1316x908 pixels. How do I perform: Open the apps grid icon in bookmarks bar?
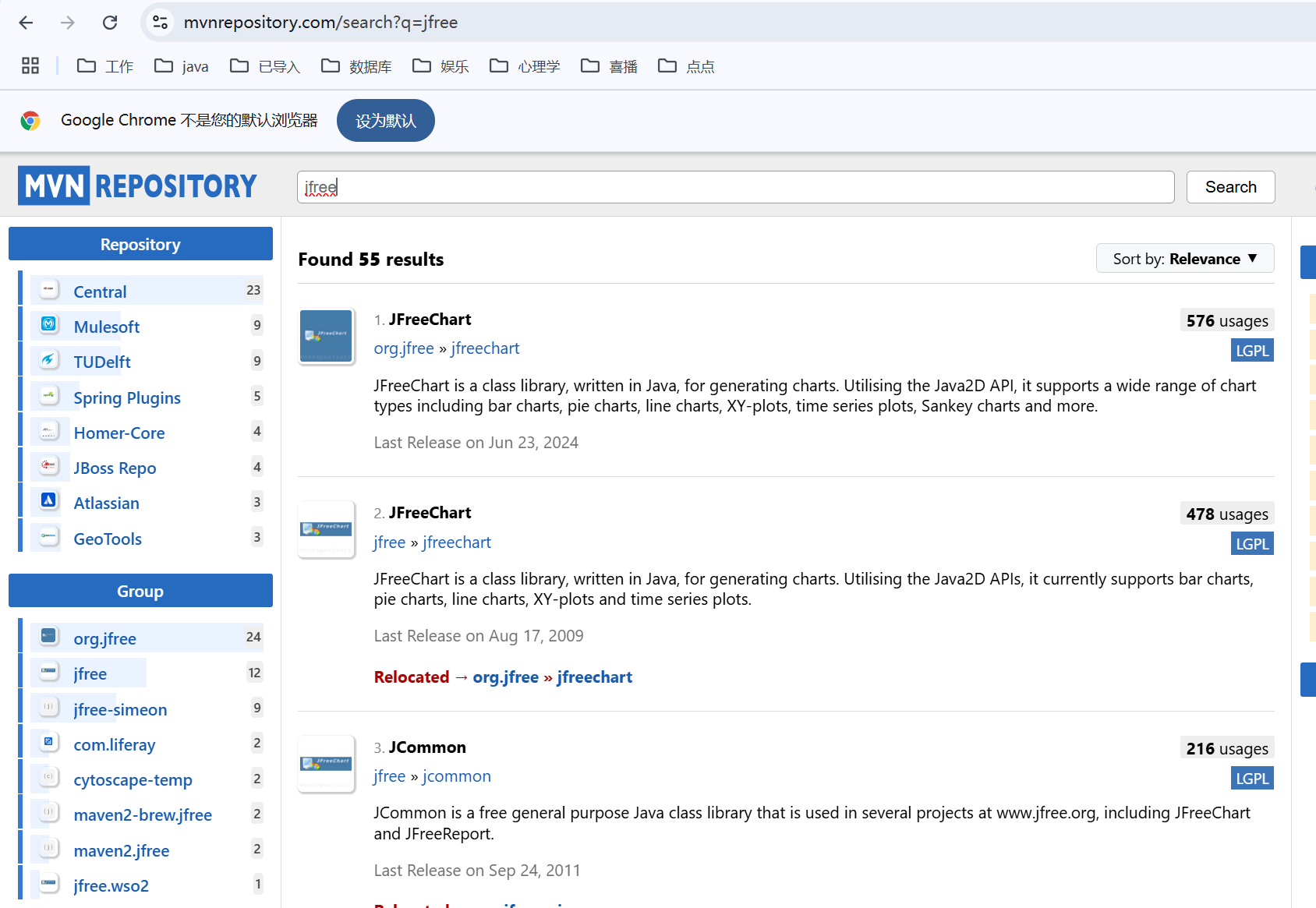(30, 66)
